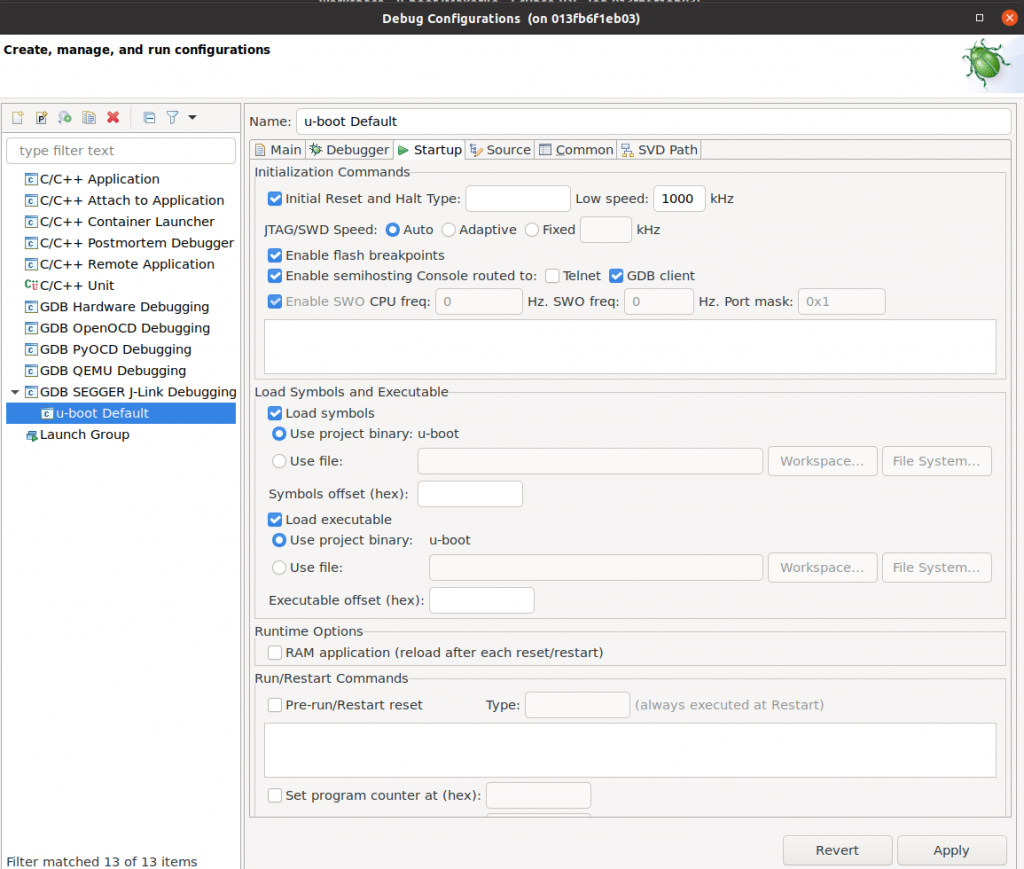Image resolution: width=1024 pixels, height=869 pixels.
Task: Click the Revert button
Action: (x=837, y=850)
